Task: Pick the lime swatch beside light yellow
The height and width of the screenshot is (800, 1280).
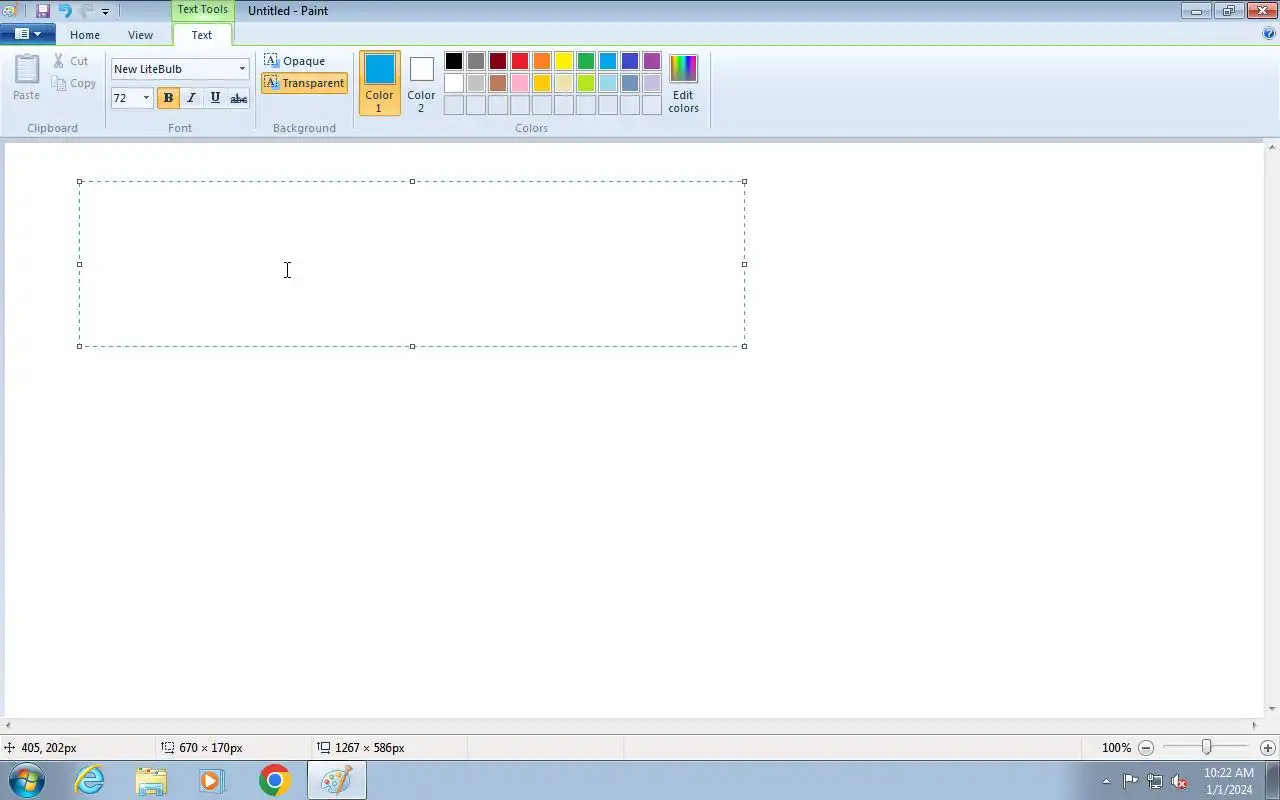Action: click(x=586, y=83)
